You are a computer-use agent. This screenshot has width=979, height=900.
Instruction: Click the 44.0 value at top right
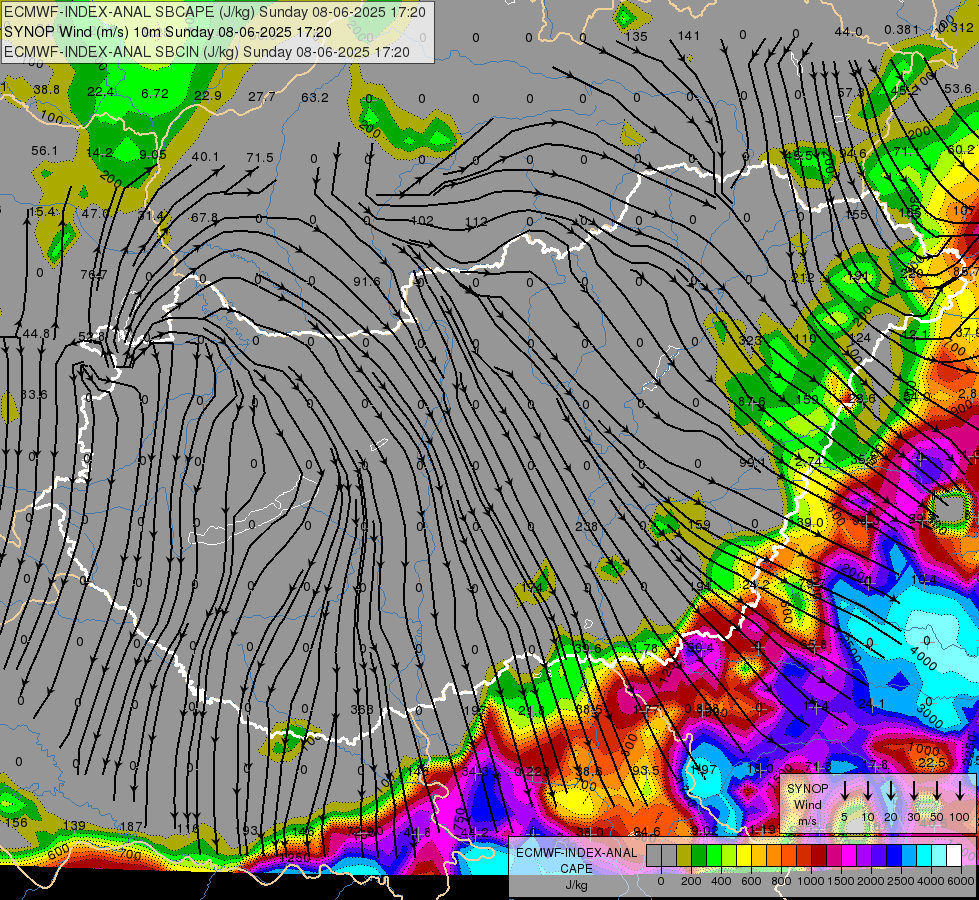coord(849,32)
